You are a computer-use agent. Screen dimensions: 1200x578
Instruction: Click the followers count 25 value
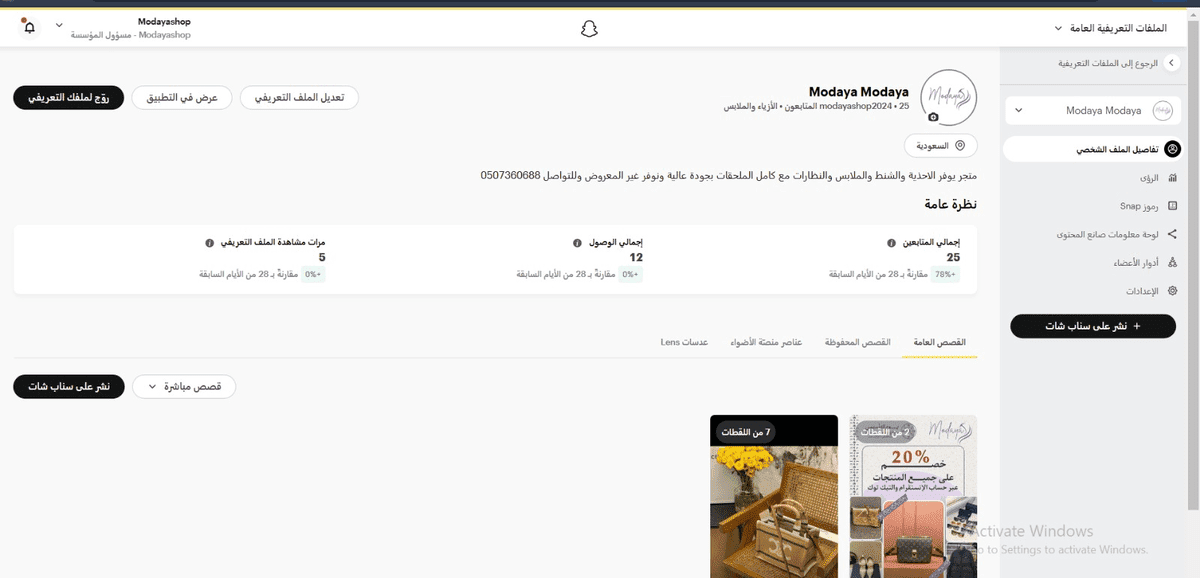coord(953,257)
